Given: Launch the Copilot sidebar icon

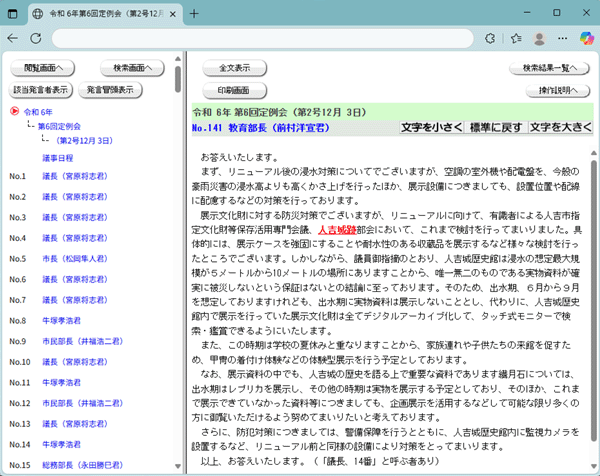Looking at the screenshot, I should 587,38.
